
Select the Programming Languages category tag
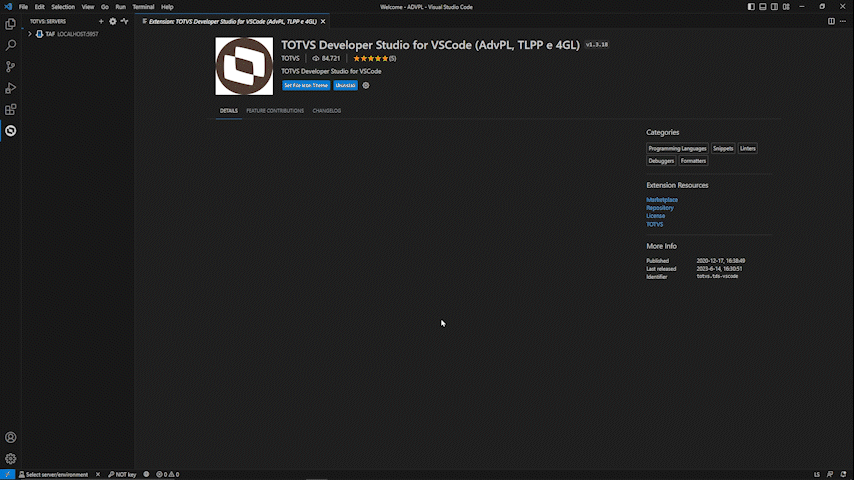677,148
